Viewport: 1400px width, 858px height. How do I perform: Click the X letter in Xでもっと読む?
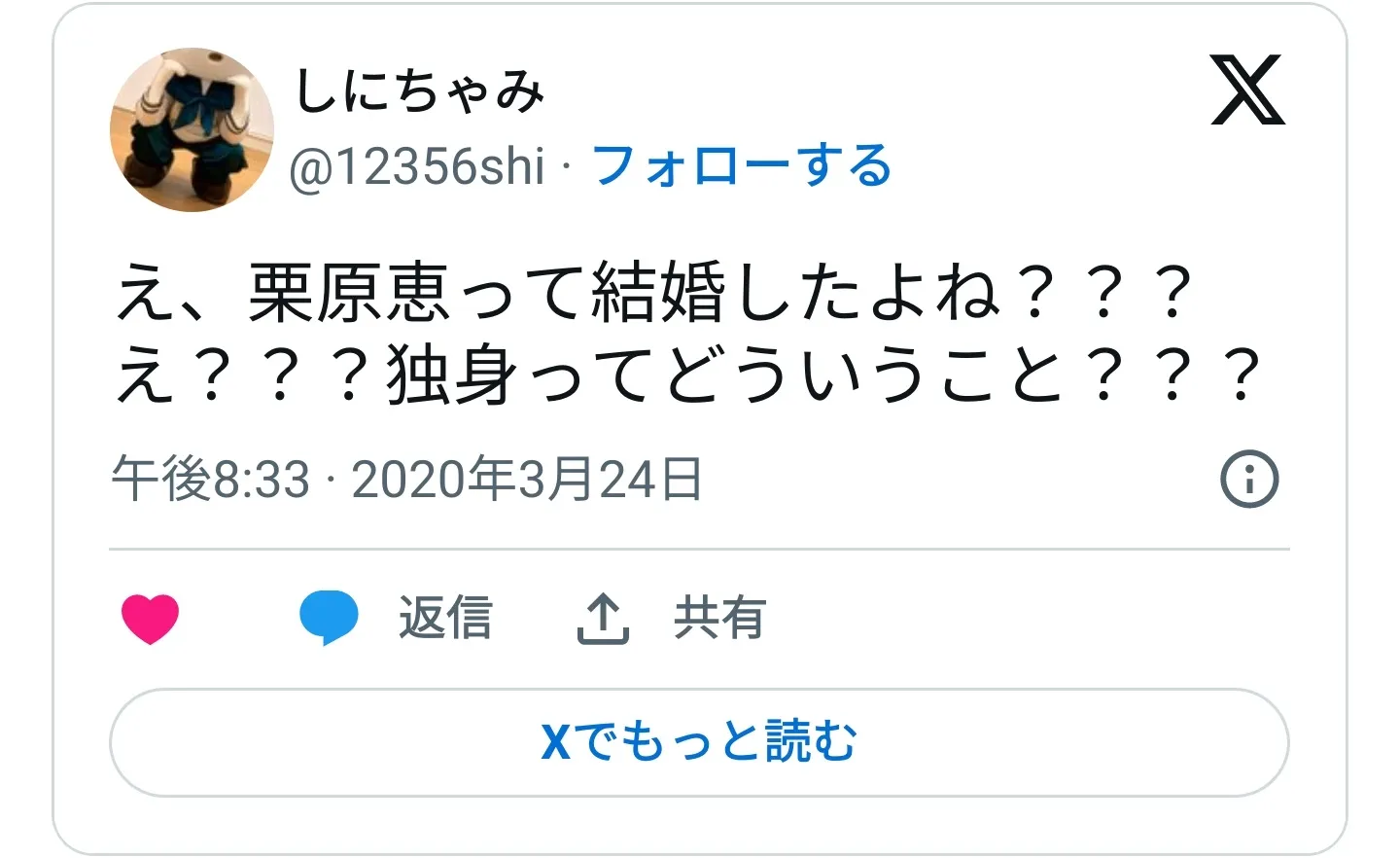click(556, 743)
